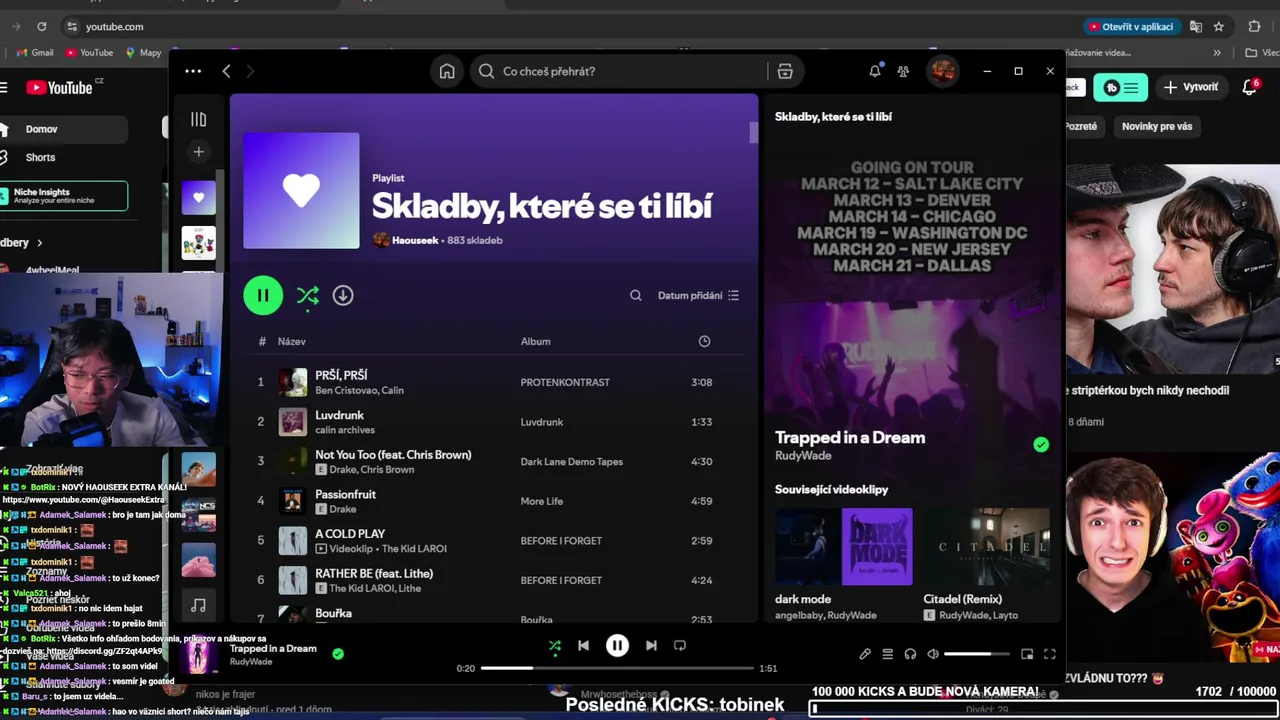The image size is (1280, 720).
Task: Open YouTube notifications bell
Action: [x=1250, y=88]
